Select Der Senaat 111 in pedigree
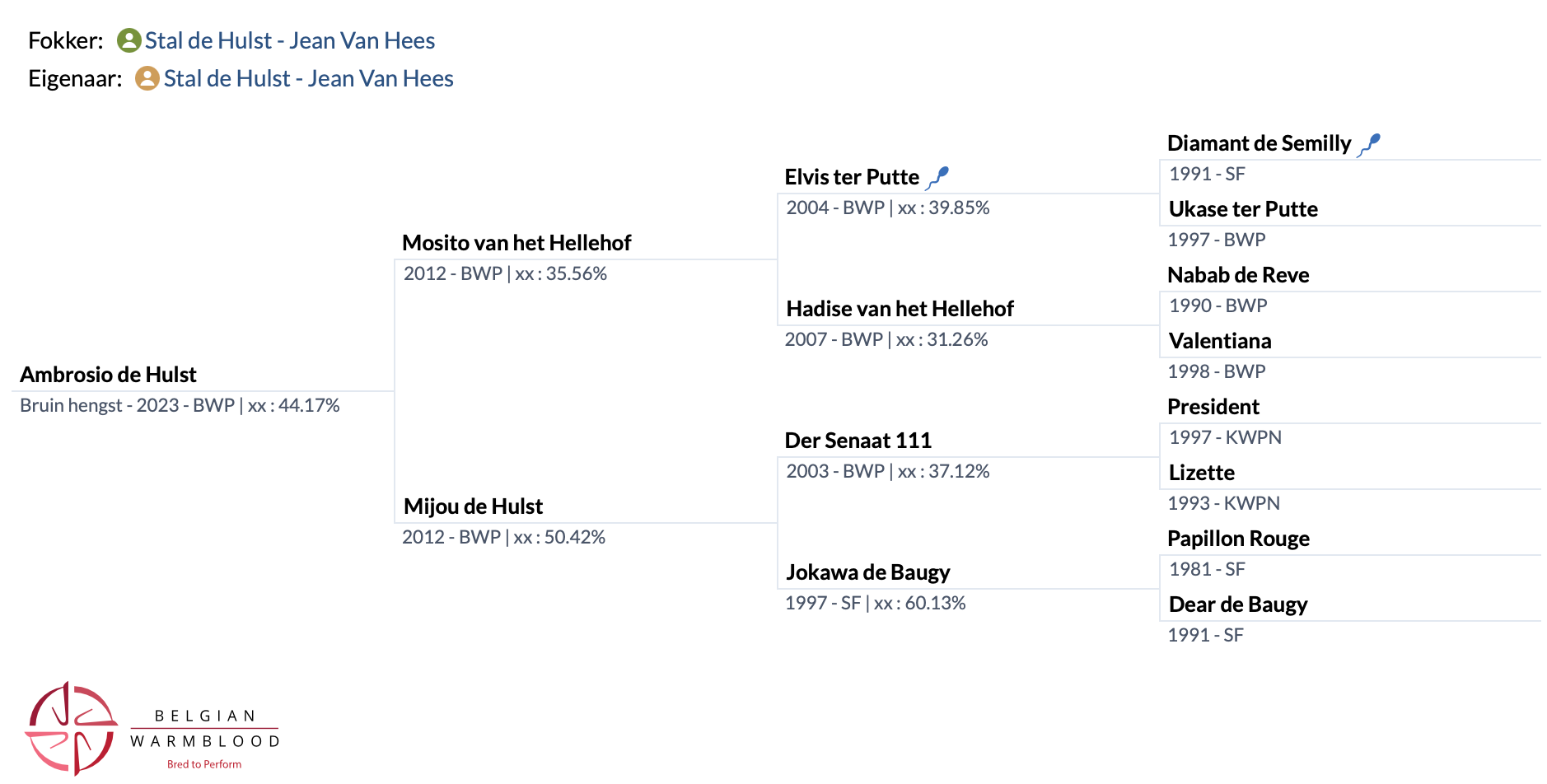 858,441
